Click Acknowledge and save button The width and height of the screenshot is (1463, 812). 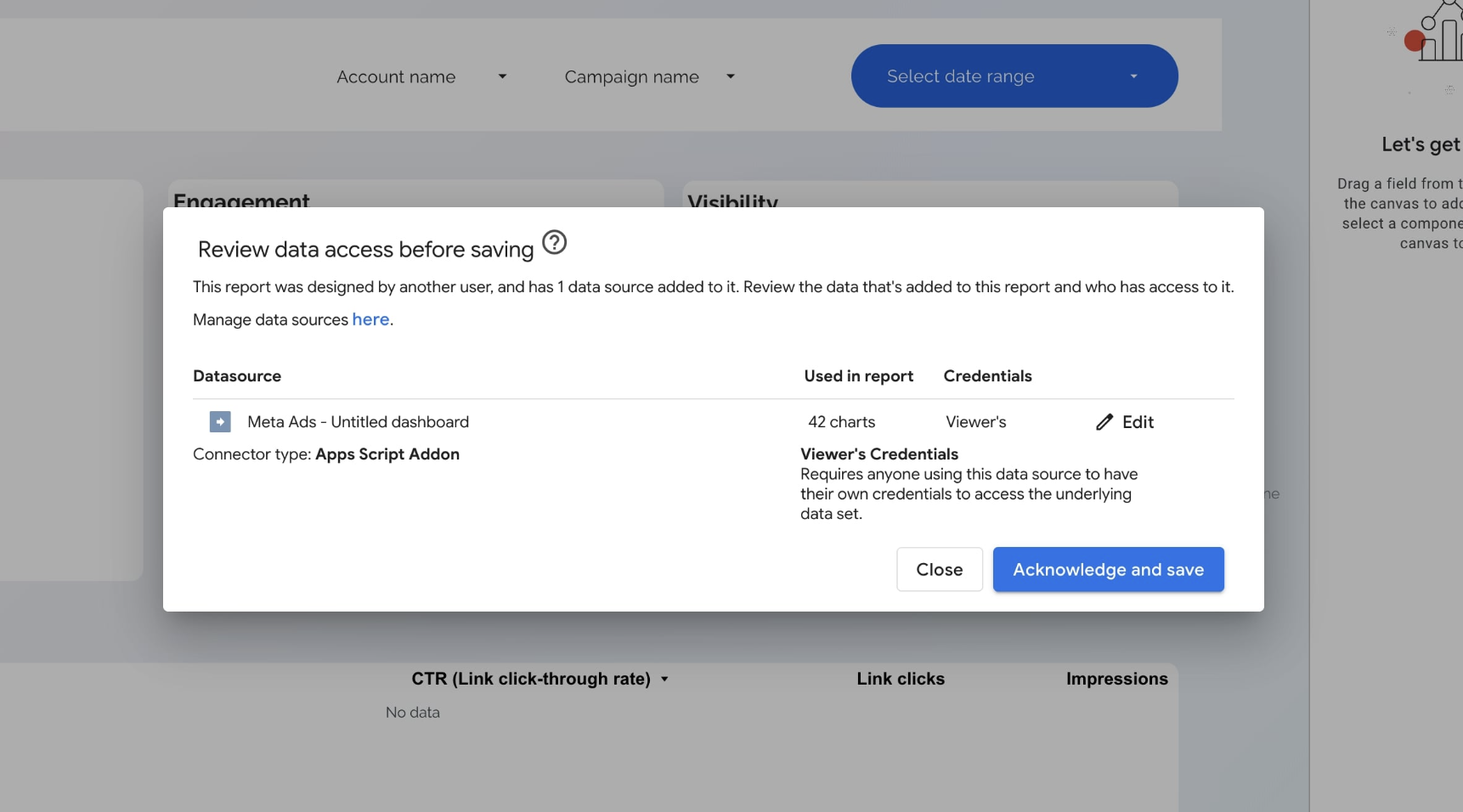click(1108, 569)
